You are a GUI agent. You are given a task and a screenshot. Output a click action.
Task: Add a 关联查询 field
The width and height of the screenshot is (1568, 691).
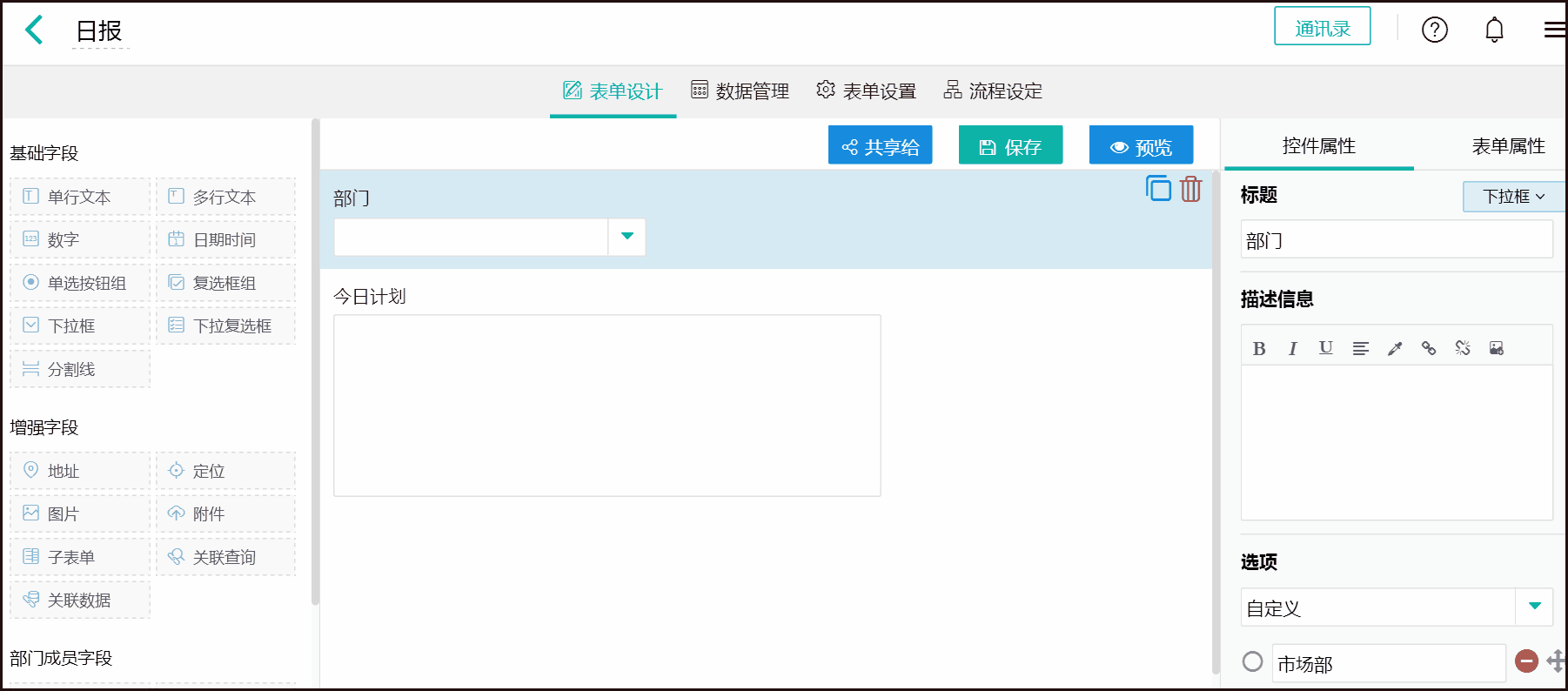point(225,557)
